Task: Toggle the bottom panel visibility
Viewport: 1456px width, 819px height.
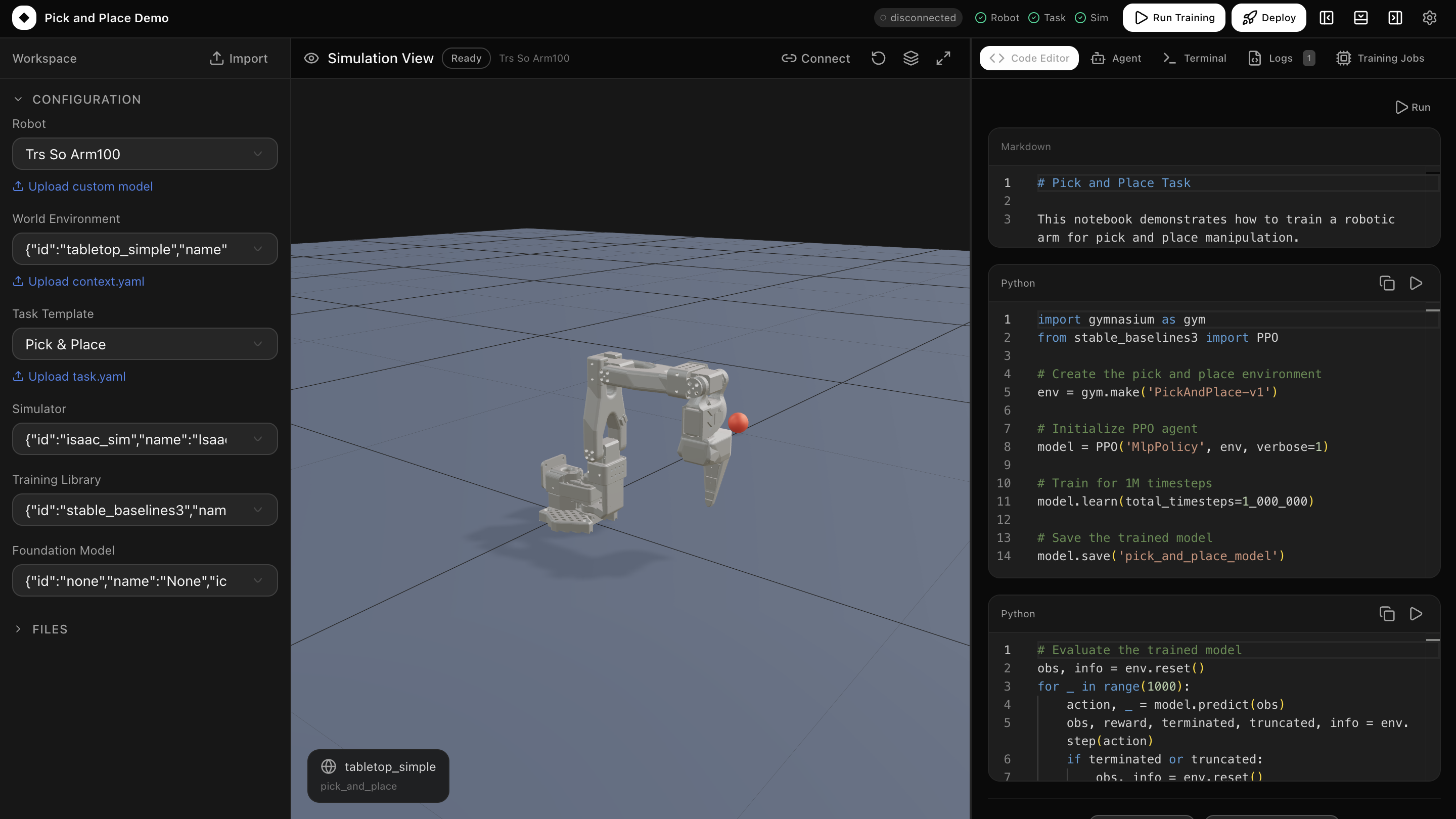Action: pos(1360,18)
